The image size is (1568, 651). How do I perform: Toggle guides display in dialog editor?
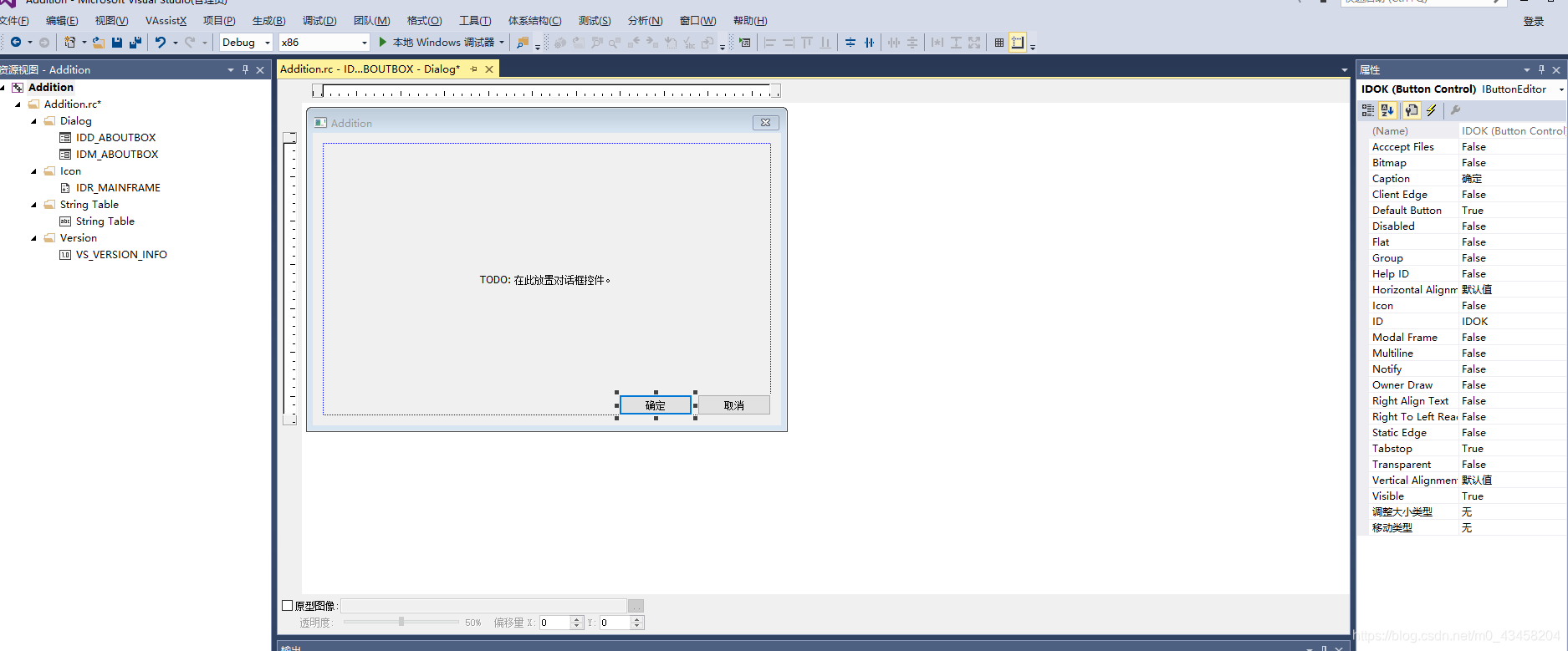[1018, 42]
